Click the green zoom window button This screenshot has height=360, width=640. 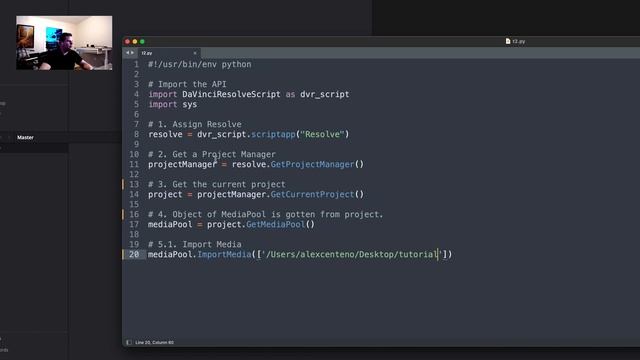point(142,42)
